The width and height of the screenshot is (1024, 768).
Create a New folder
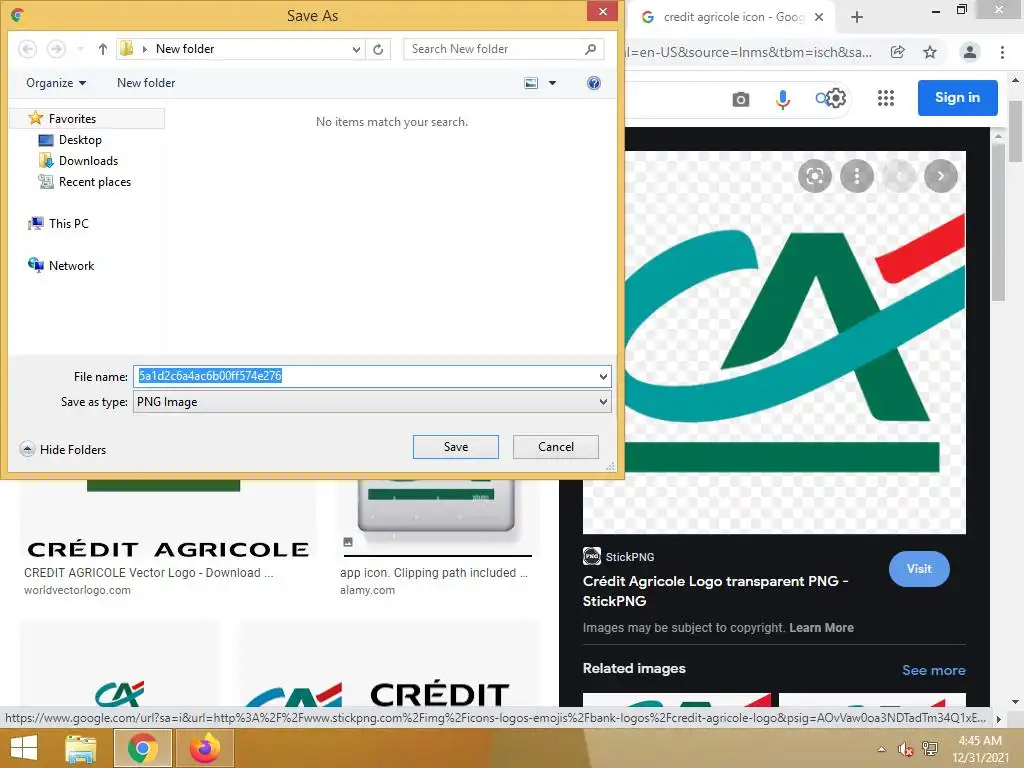(146, 83)
